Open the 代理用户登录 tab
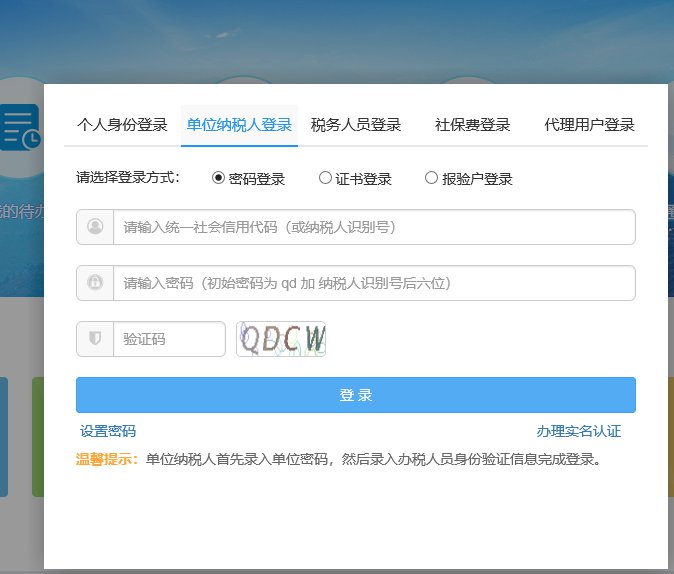The width and height of the screenshot is (674, 574). [x=589, y=125]
